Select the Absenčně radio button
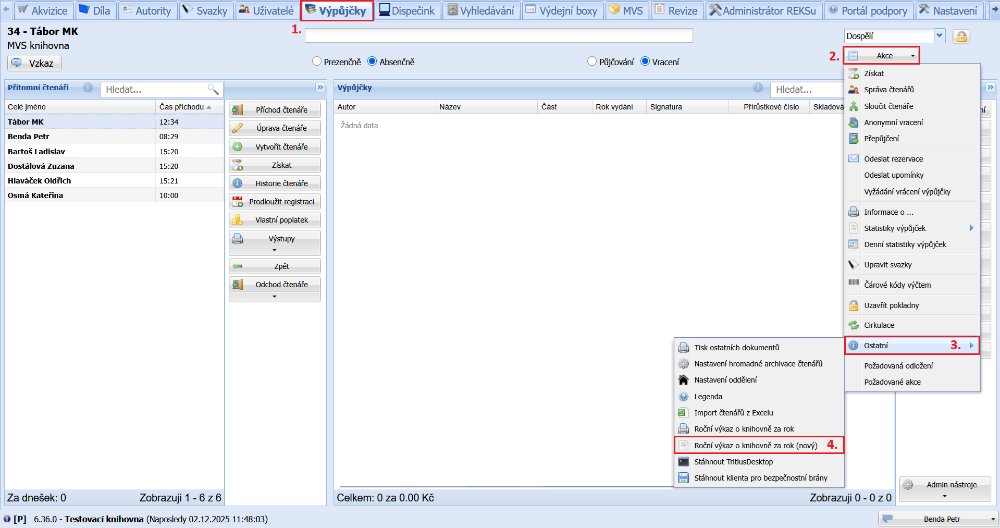 372,61
